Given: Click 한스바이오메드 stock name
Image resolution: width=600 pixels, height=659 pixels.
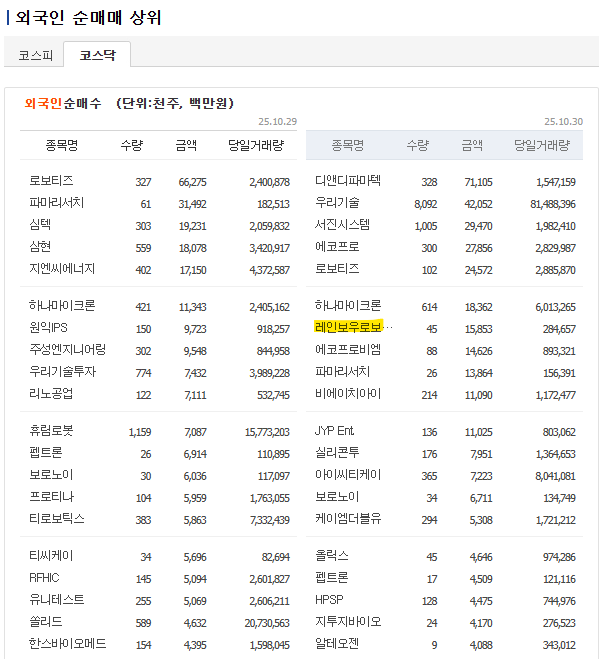Looking at the screenshot, I should 68,643.
